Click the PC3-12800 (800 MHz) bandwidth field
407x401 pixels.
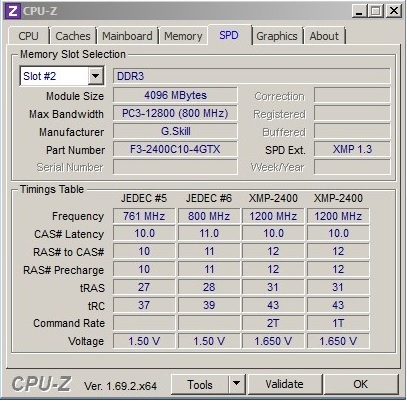[175, 113]
